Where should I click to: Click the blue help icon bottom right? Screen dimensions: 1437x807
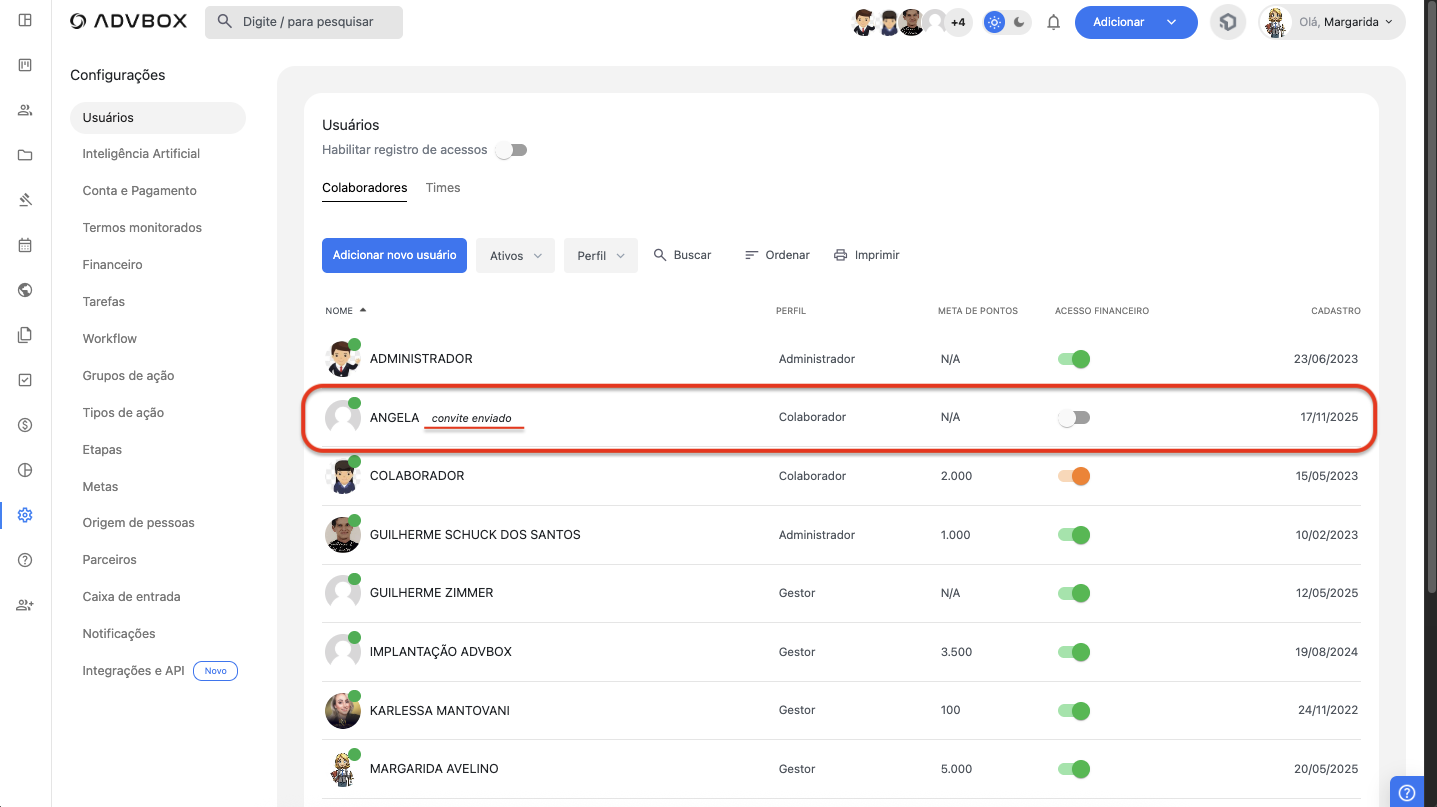pyautogui.click(x=1407, y=792)
